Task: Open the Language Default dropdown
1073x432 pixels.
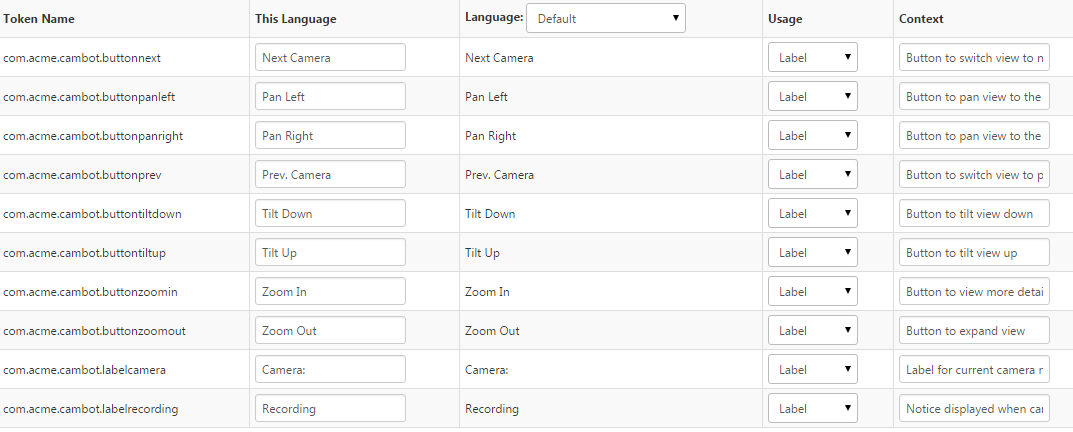Action: point(606,18)
